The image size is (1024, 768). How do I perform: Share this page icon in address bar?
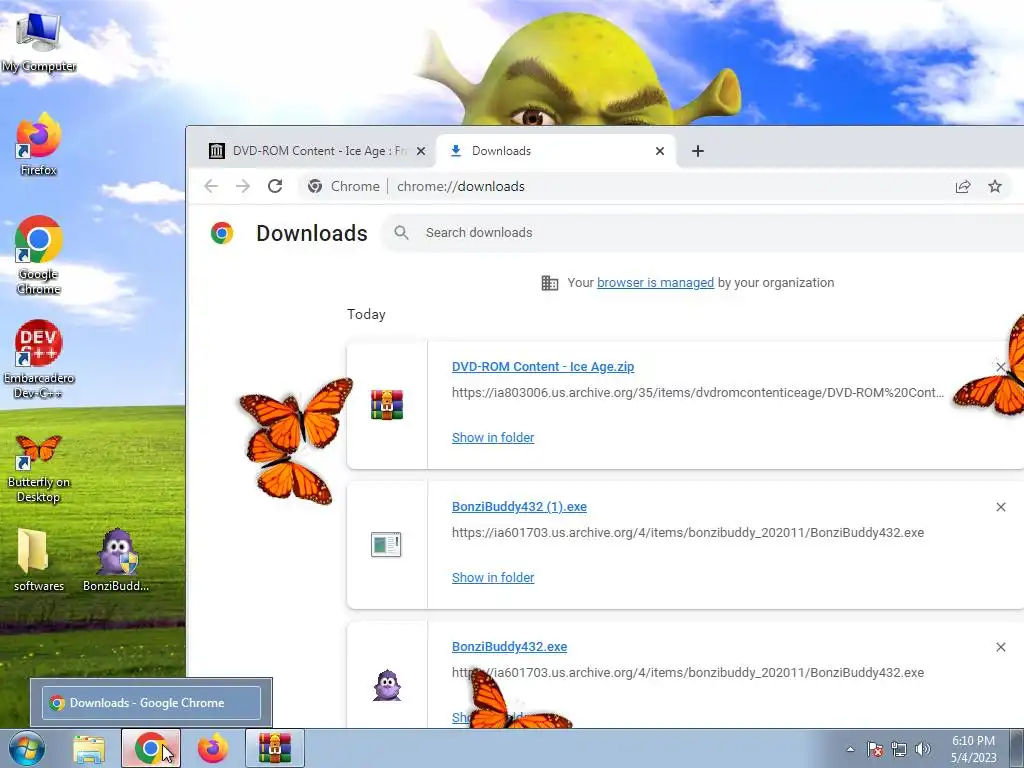(963, 186)
